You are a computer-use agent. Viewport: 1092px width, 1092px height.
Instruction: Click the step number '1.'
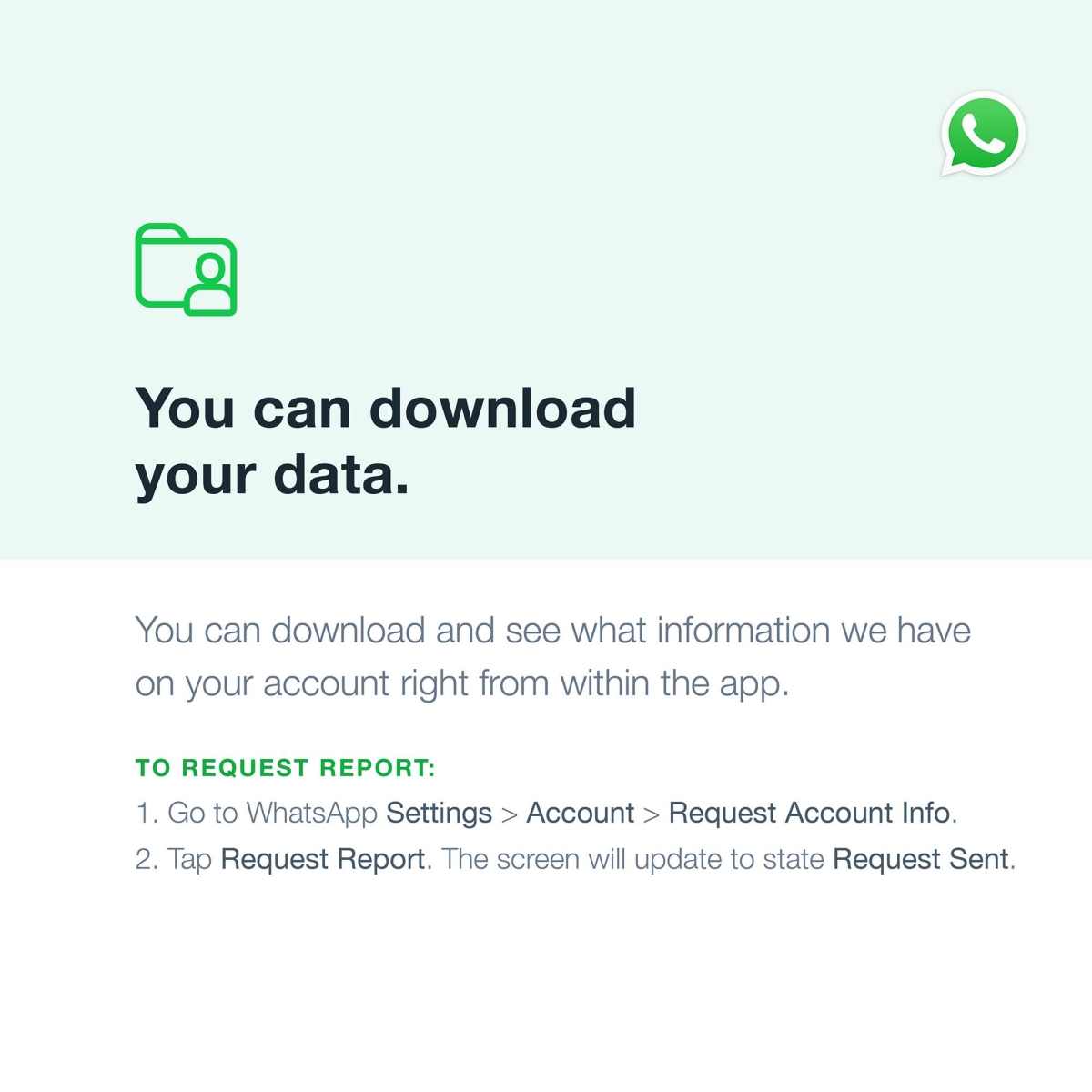point(147,813)
